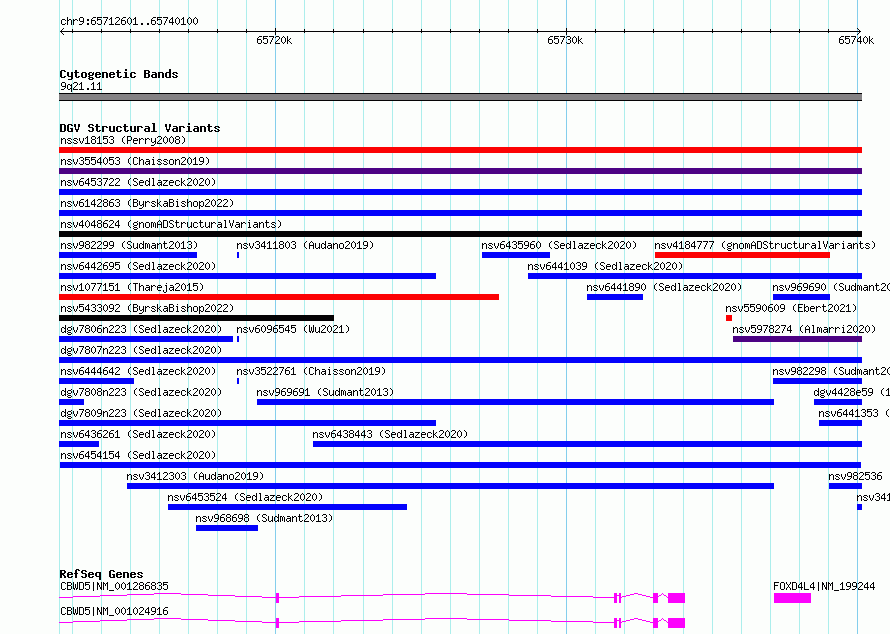Viewport: 890px width, 634px height.
Task: Select the black nsv4048624 variant bar
Action: [x=460, y=234]
